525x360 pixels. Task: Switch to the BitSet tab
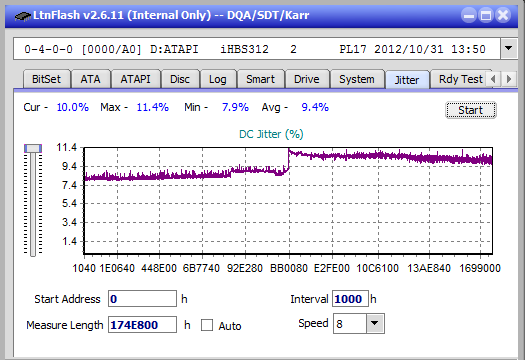point(46,79)
